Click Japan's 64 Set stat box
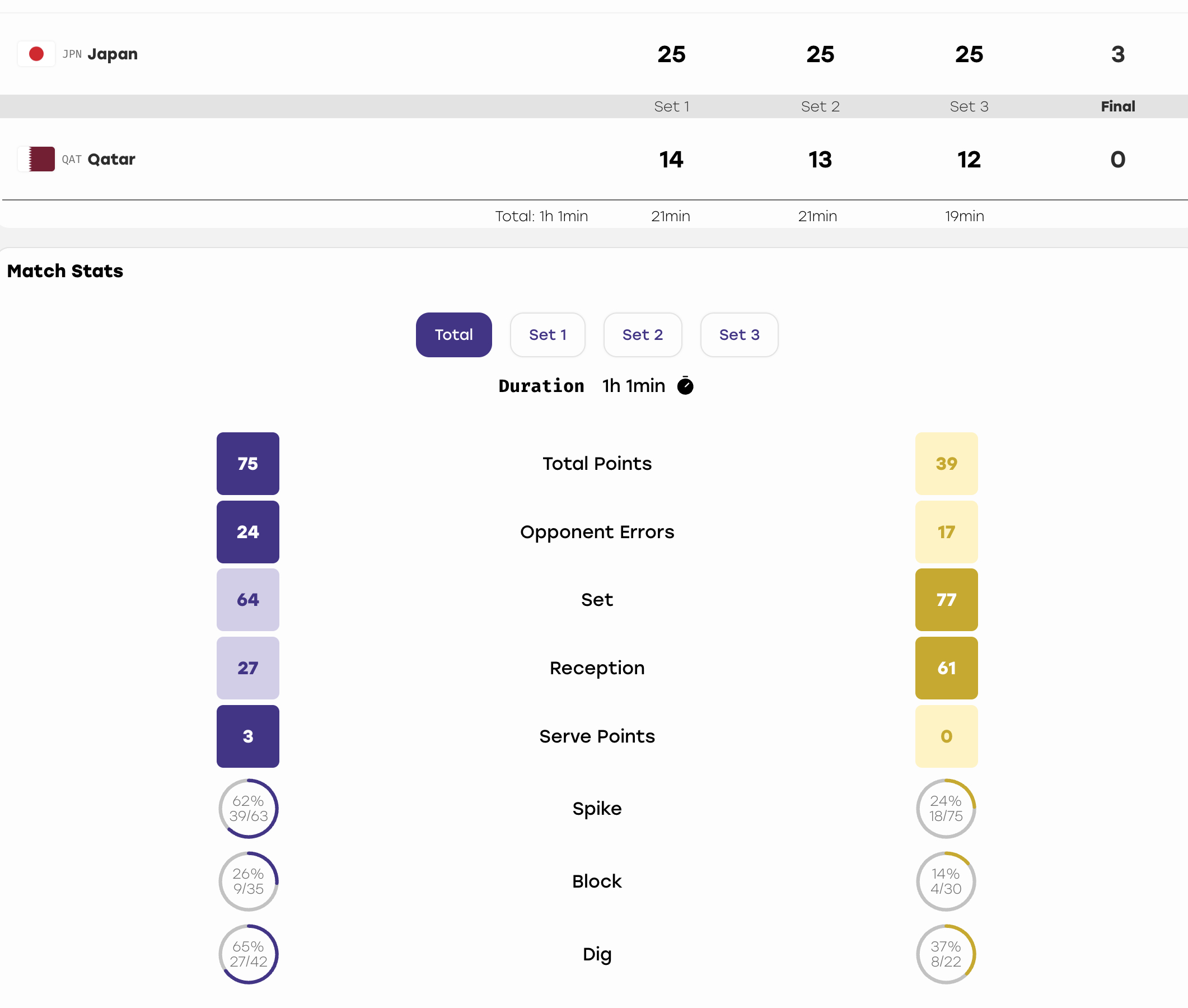1188x1008 pixels. (x=248, y=599)
